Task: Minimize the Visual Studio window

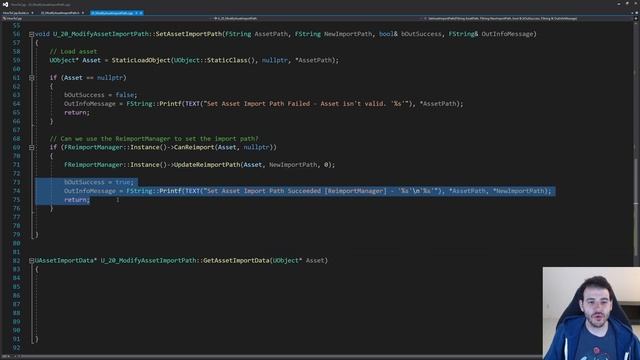Action: pyautogui.click(x=619, y=4)
